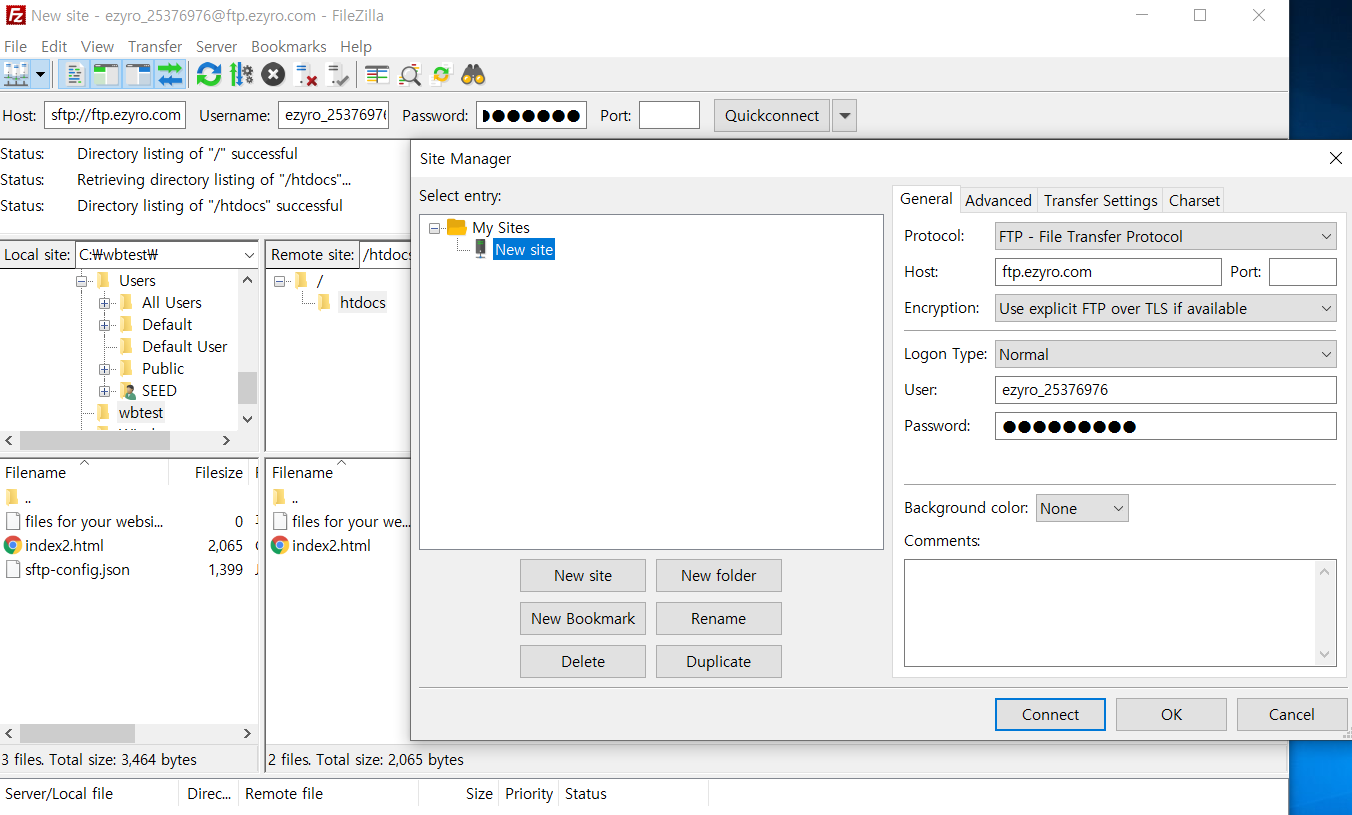1352x815 pixels.
Task: Click the Site Manager Host field
Action: (x=1108, y=272)
